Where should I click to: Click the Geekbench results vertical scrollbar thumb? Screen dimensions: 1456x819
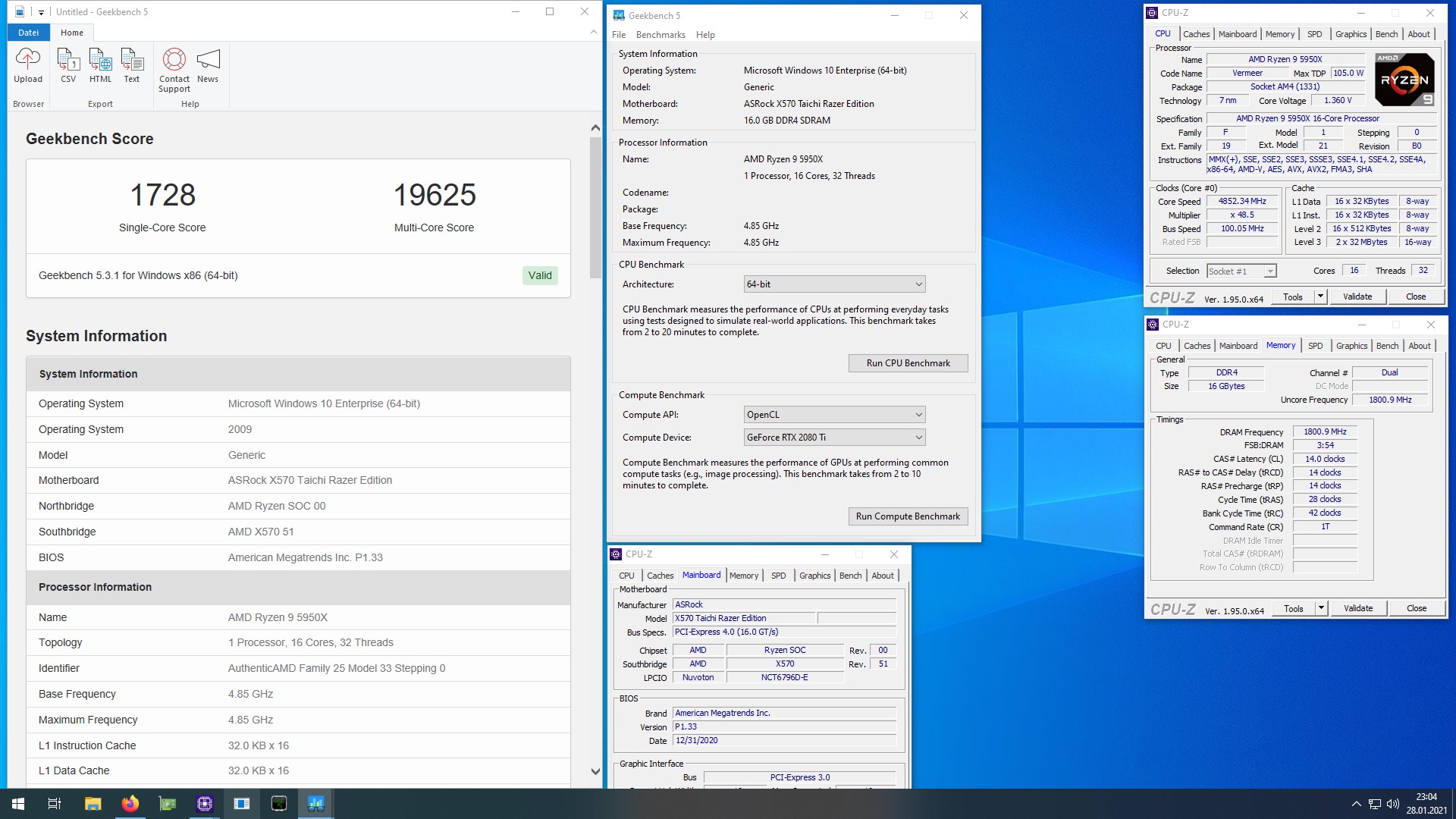[595, 208]
